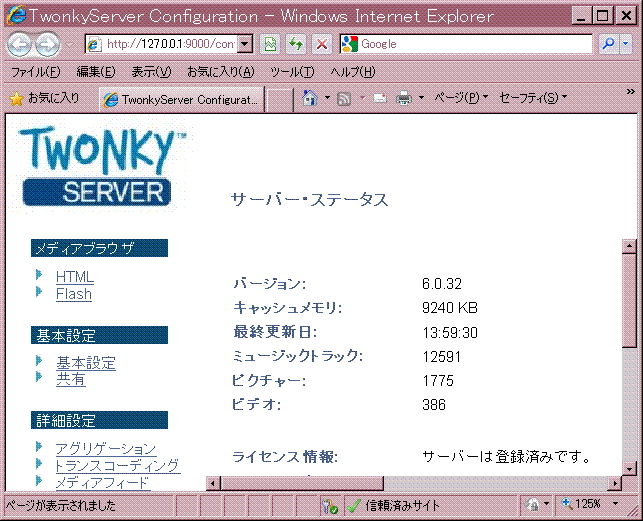Click the browser Back arrow button
Screen dimensions: 643x521
point(20,44)
